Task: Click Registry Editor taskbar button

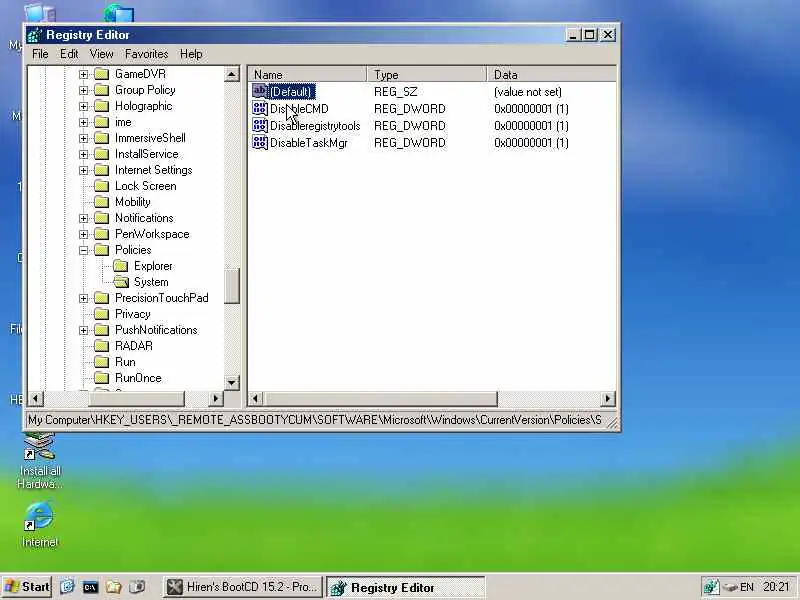Action: [405, 588]
